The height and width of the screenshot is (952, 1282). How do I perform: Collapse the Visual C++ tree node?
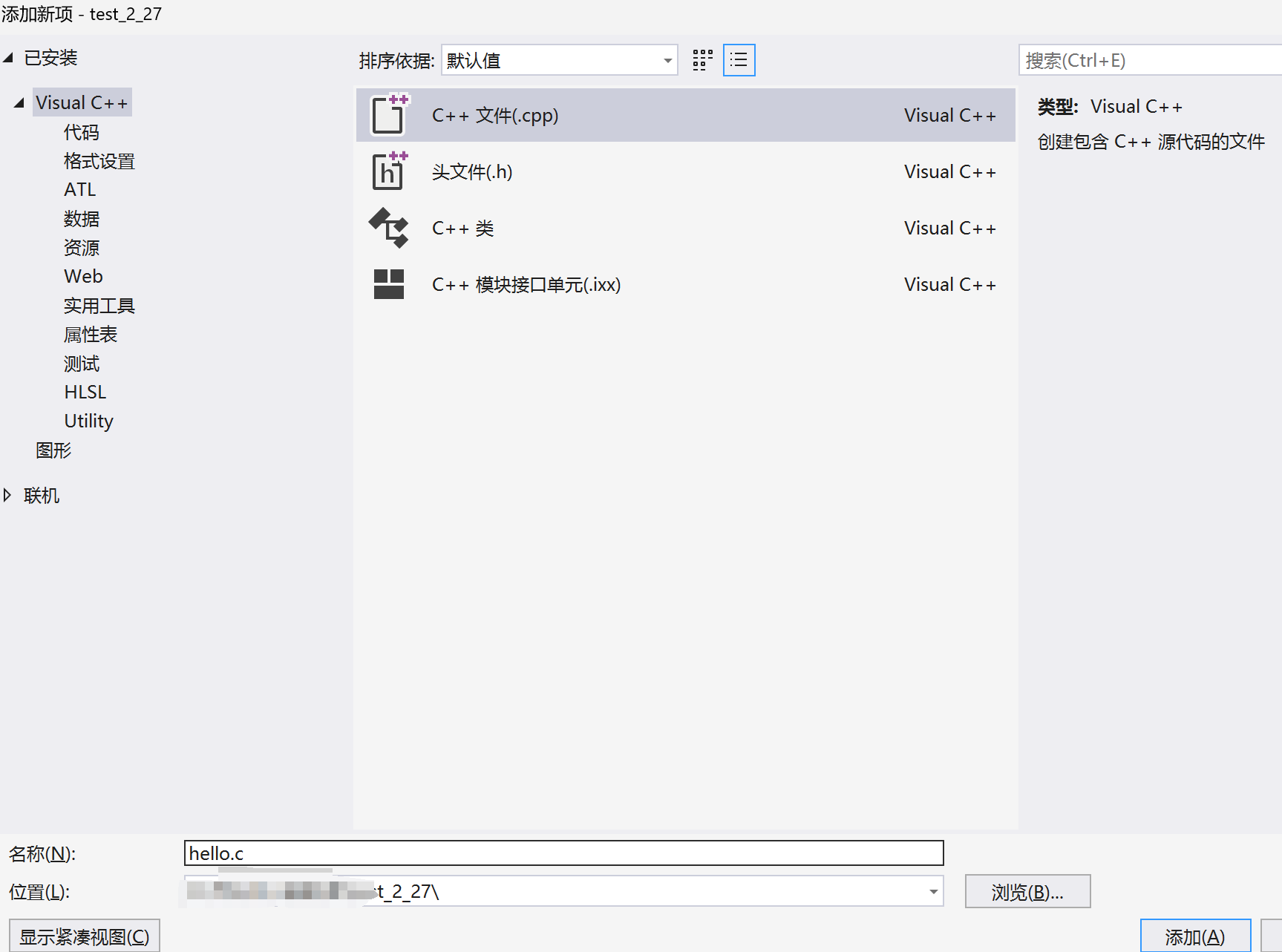pyautogui.click(x=19, y=103)
